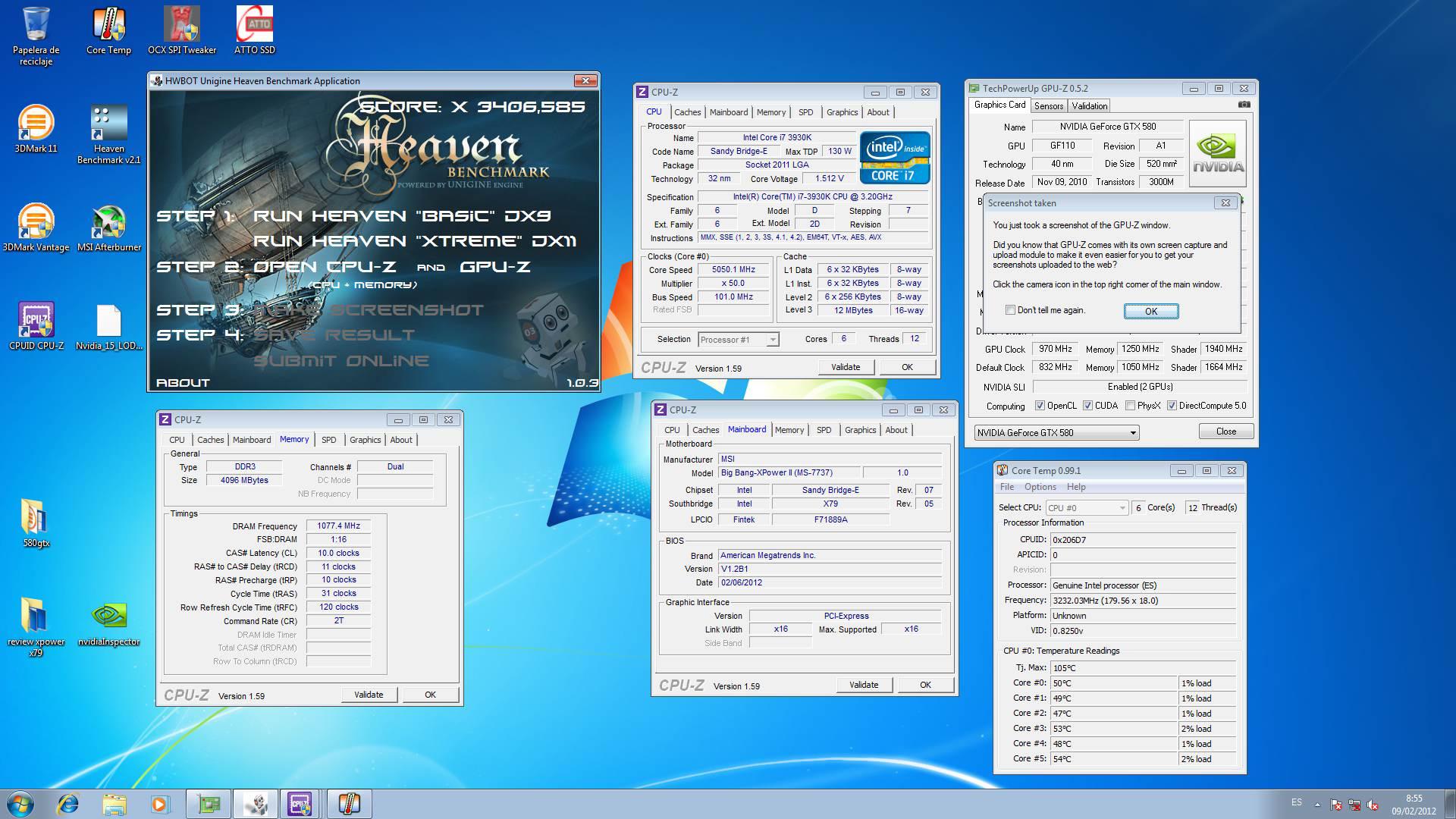Open the File menu in Core Temp
1456x819 pixels.
point(1006,487)
